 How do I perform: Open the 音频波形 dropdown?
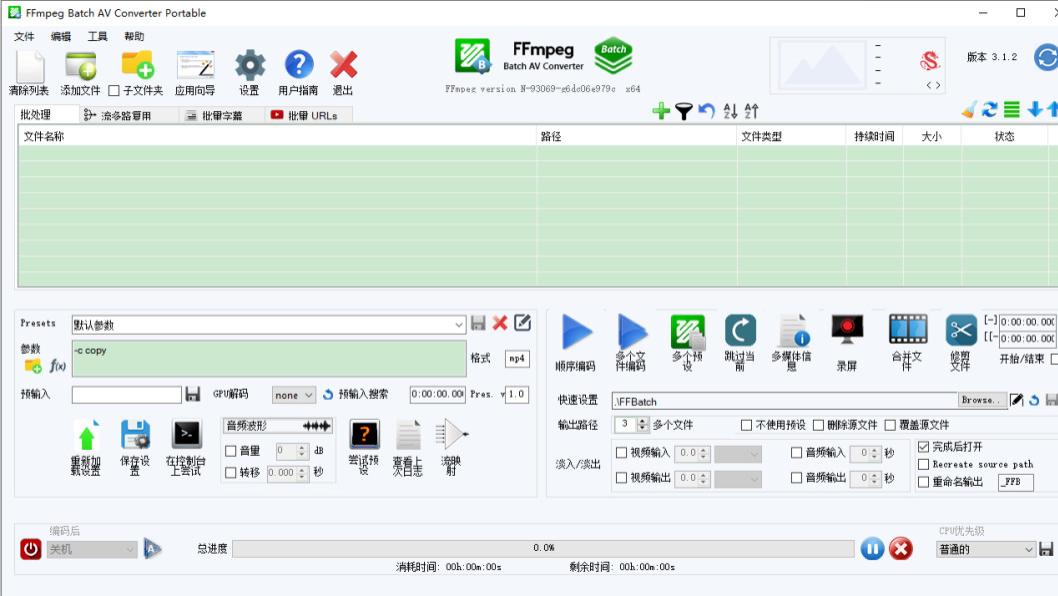pos(278,425)
